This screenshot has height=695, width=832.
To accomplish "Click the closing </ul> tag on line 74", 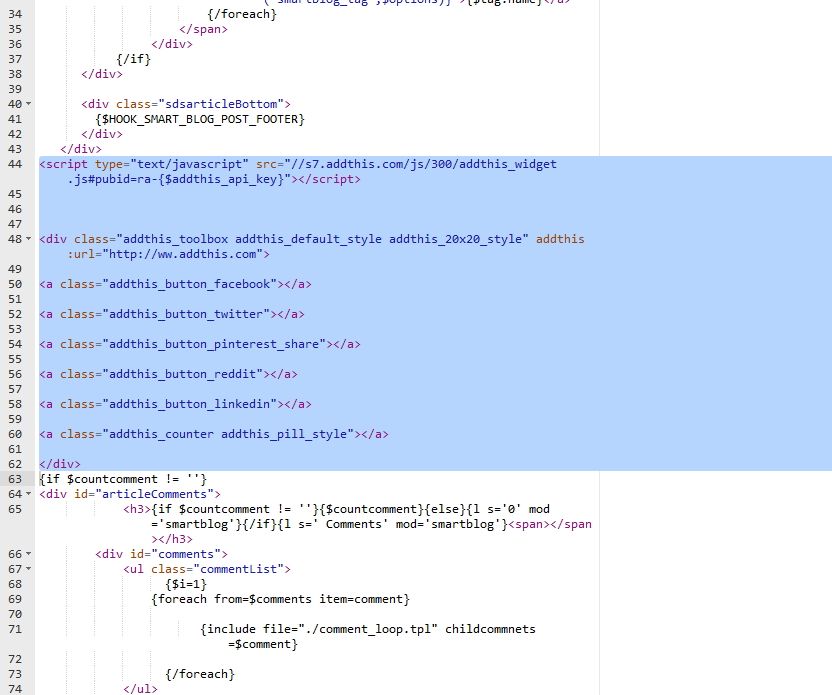I will click(x=140, y=689).
